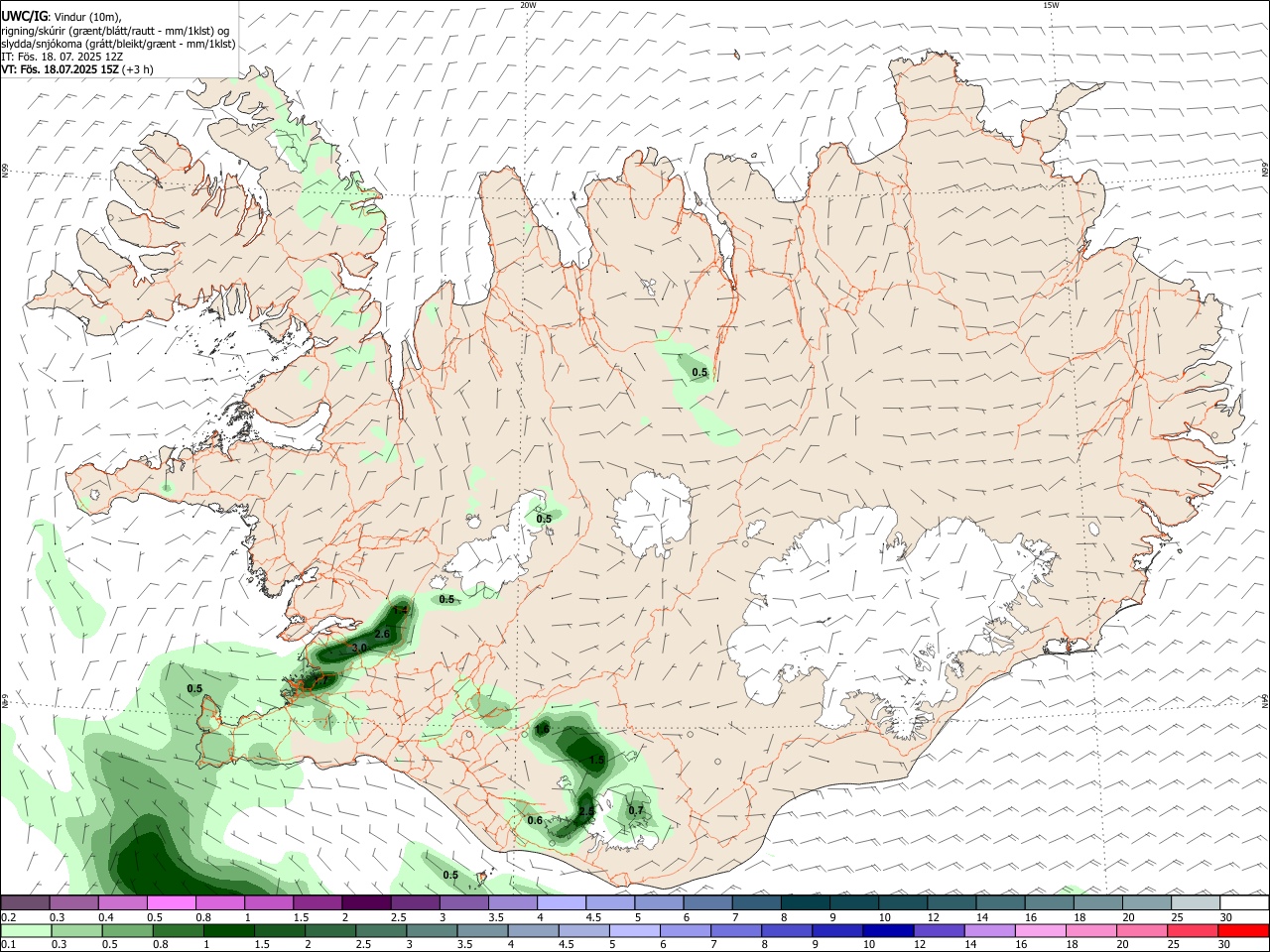This screenshot has height=952, width=1270.
Task: Click the 0.7 rainfall value label
Action: pyautogui.click(x=636, y=810)
